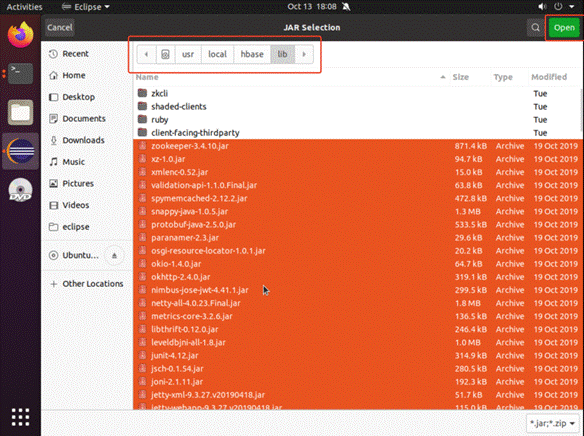
Task: Select okio-1.4.0.jar
Action: tap(357, 264)
